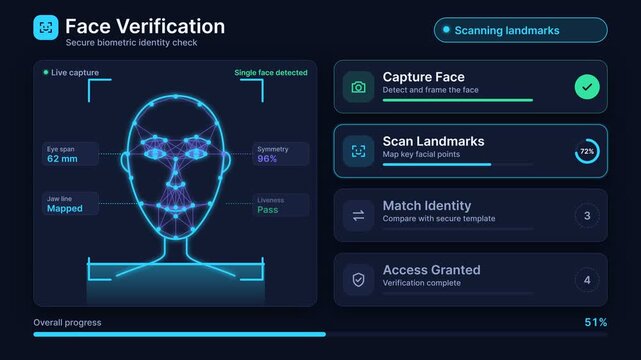The image size is (641, 360).
Task: Open the Capture Face step card title
Action: (424, 77)
